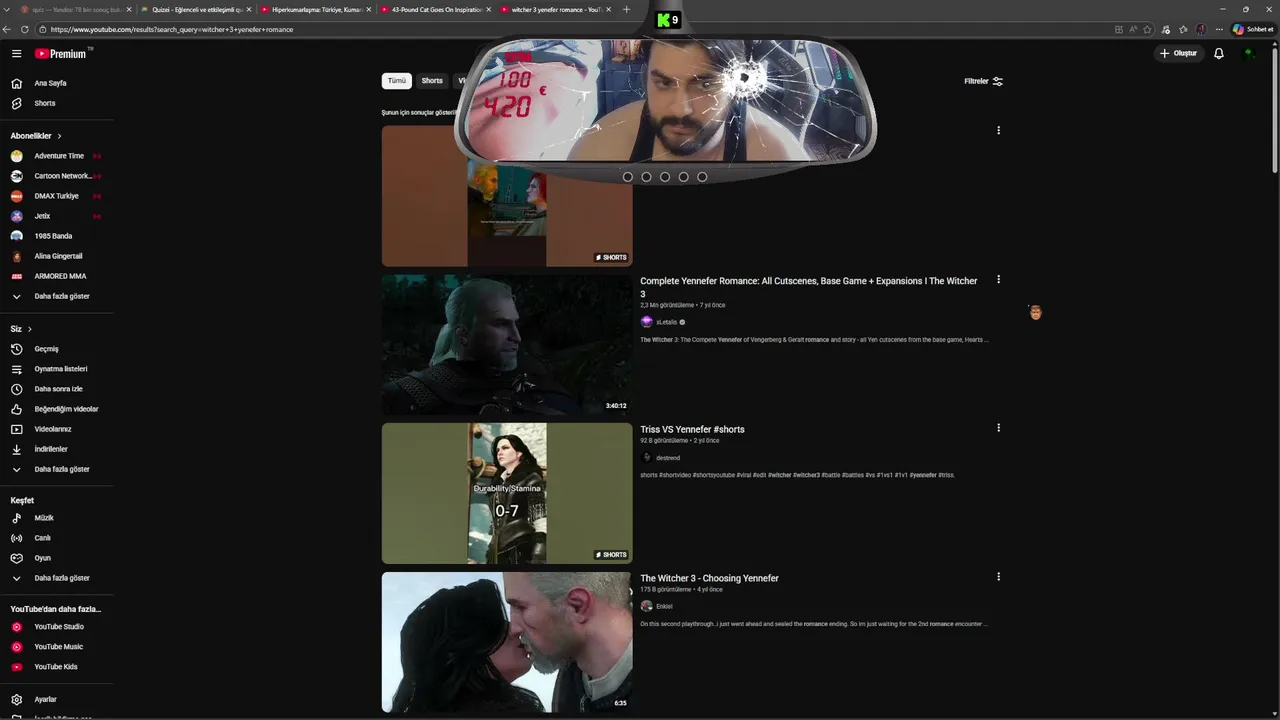
Task: Open 1985 Banda channel subscription
Action: (53, 236)
